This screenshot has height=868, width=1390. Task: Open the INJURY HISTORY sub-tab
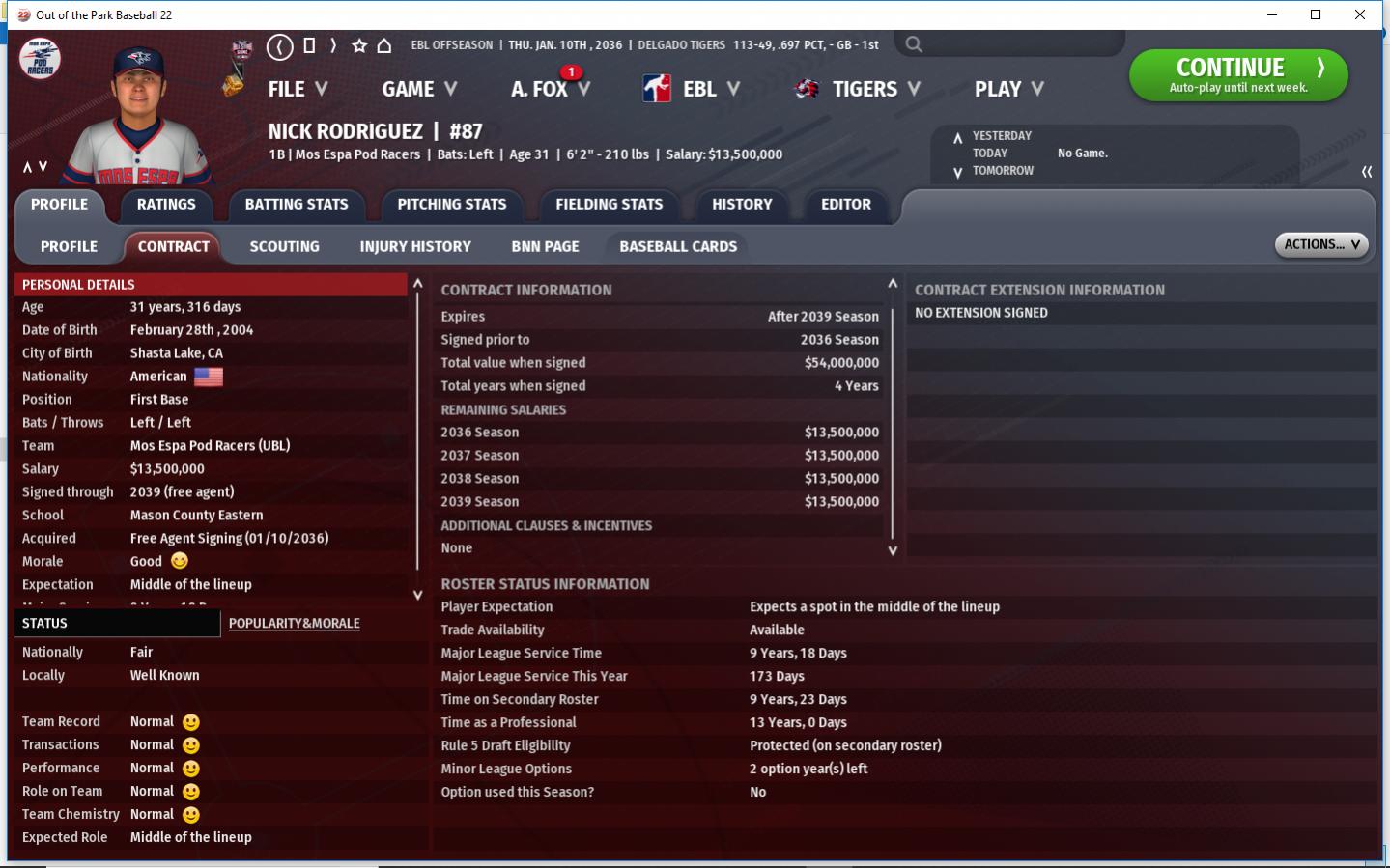click(415, 247)
